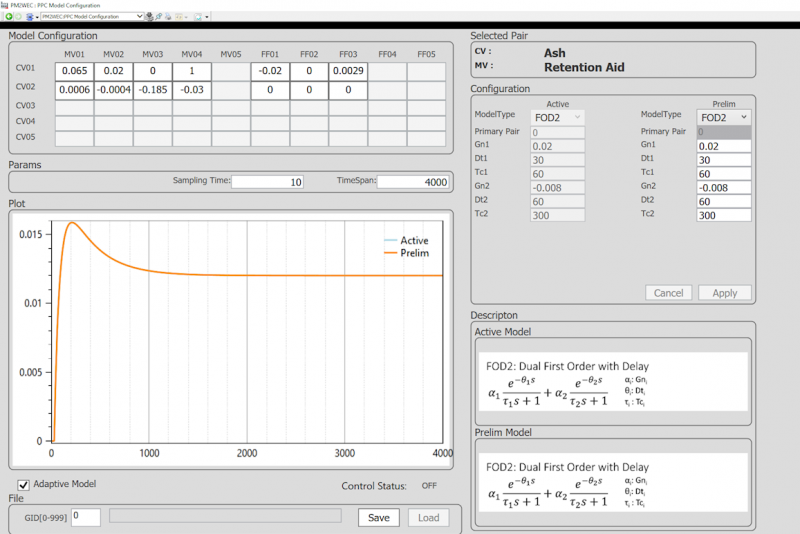This screenshot has width=800, height=534.
Task: Open the last dropdown arrow in the toolbar
Action: tap(207, 17)
